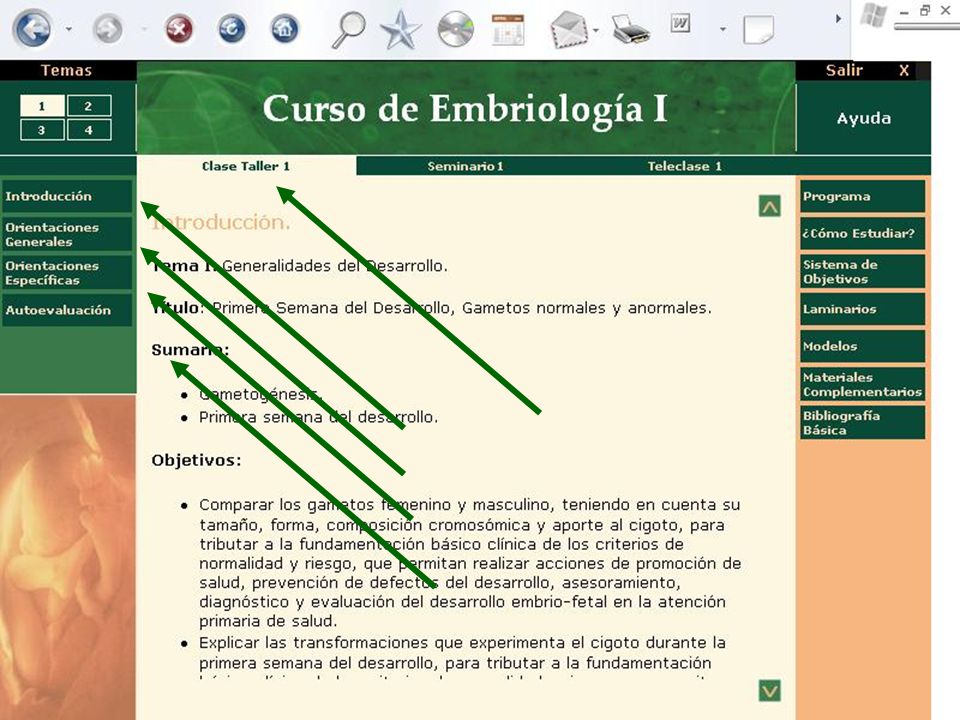Click the red Stop toolbar icon
The height and width of the screenshot is (720, 960).
click(x=179, y=29)
